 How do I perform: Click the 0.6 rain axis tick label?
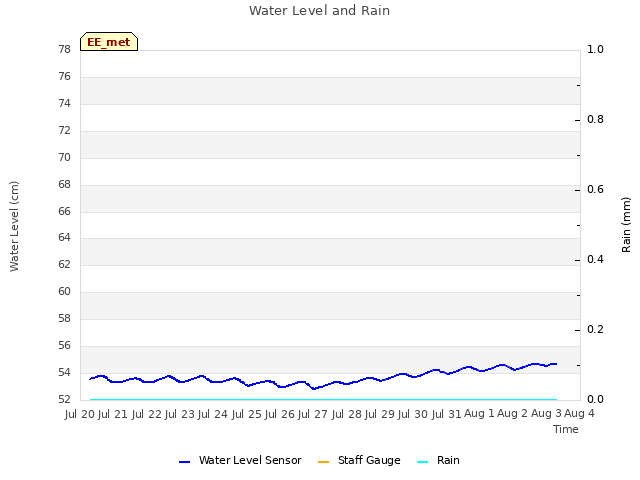click(596, 189)
